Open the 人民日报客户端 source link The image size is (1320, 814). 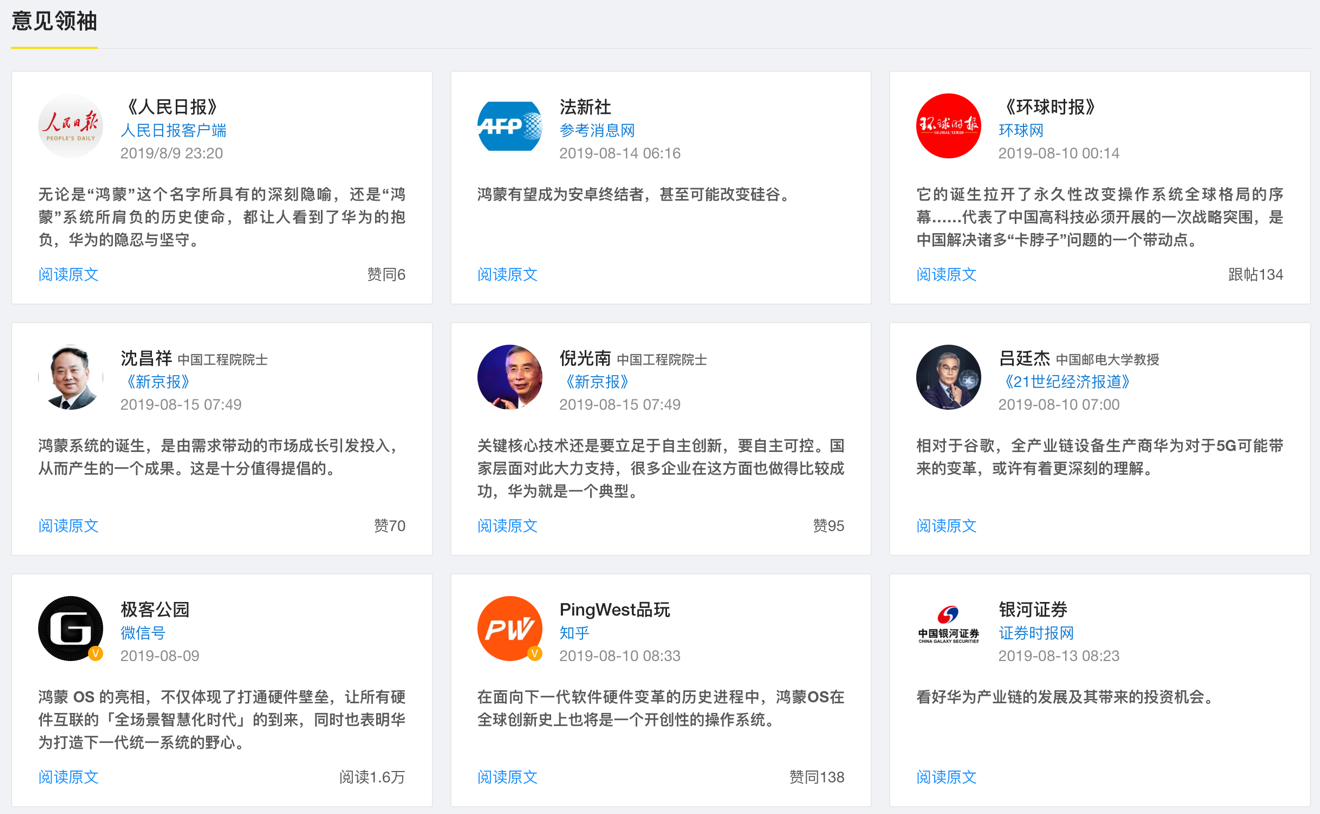tap(173, 130)
